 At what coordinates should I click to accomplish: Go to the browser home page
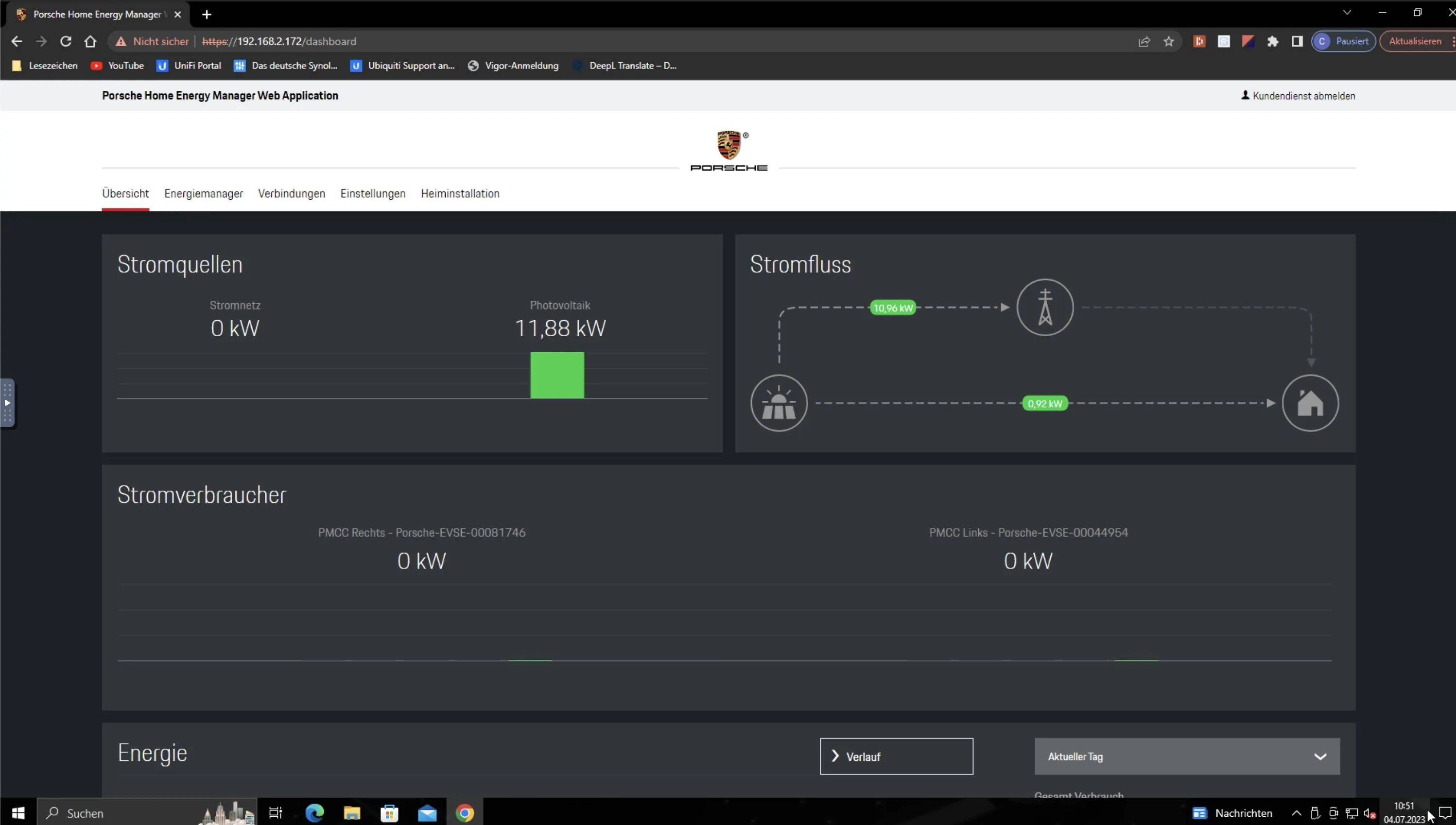(90, 41)
